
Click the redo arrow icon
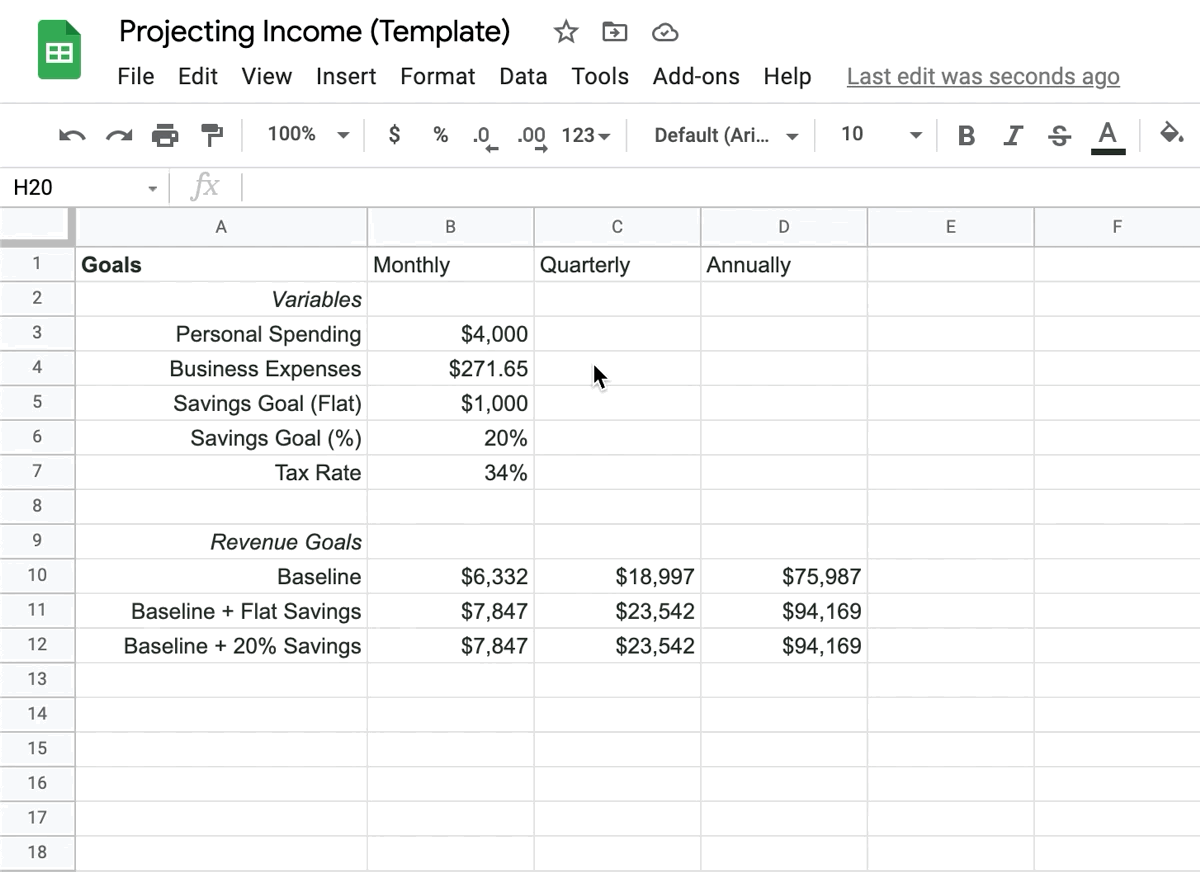119,135
